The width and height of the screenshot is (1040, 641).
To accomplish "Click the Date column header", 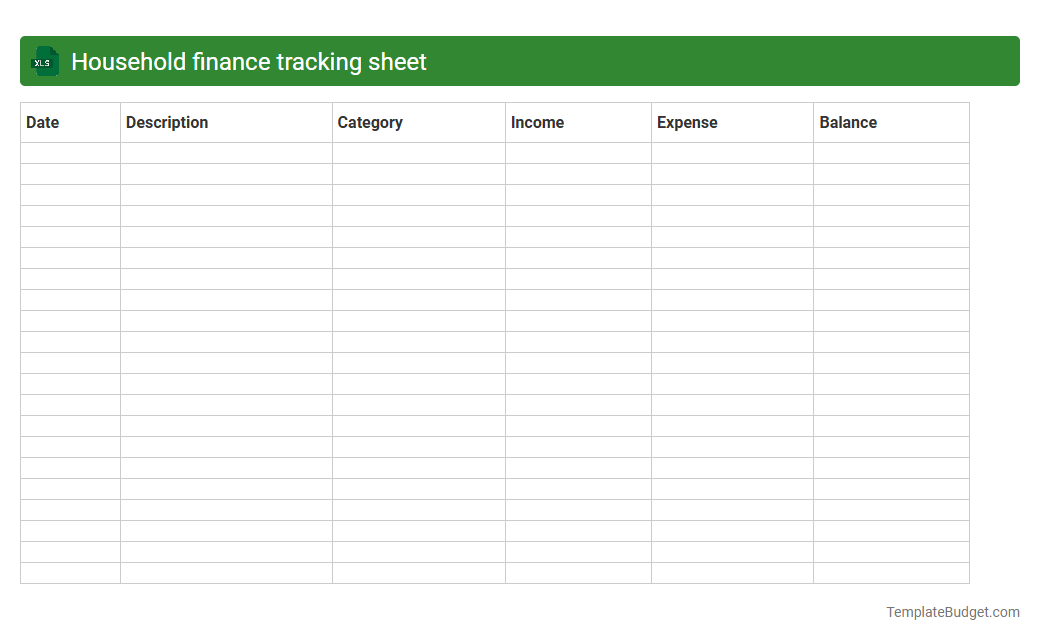I will pos(42,122).
